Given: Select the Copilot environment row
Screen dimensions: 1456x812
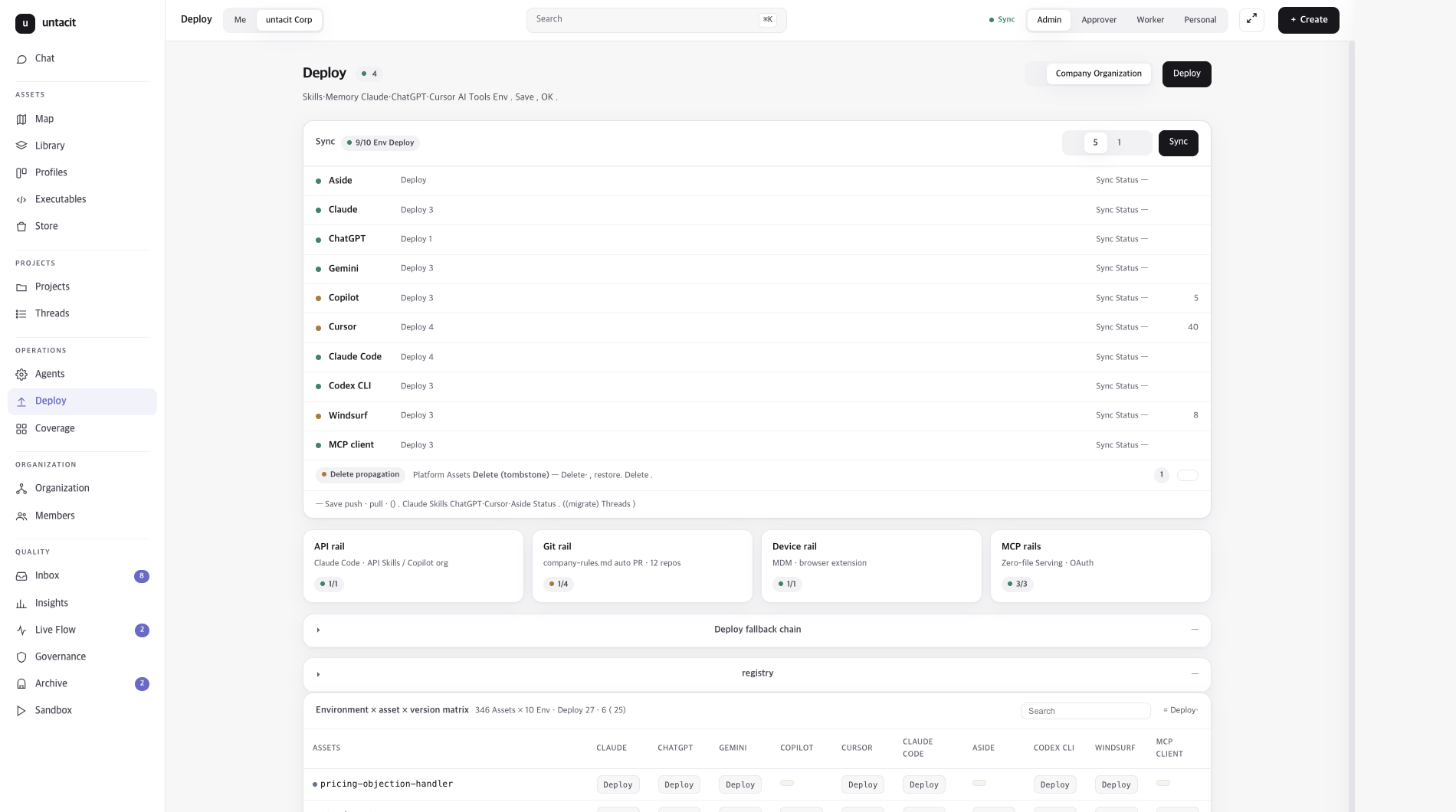Looking at the screenshot, I should [x=757, y=298].
